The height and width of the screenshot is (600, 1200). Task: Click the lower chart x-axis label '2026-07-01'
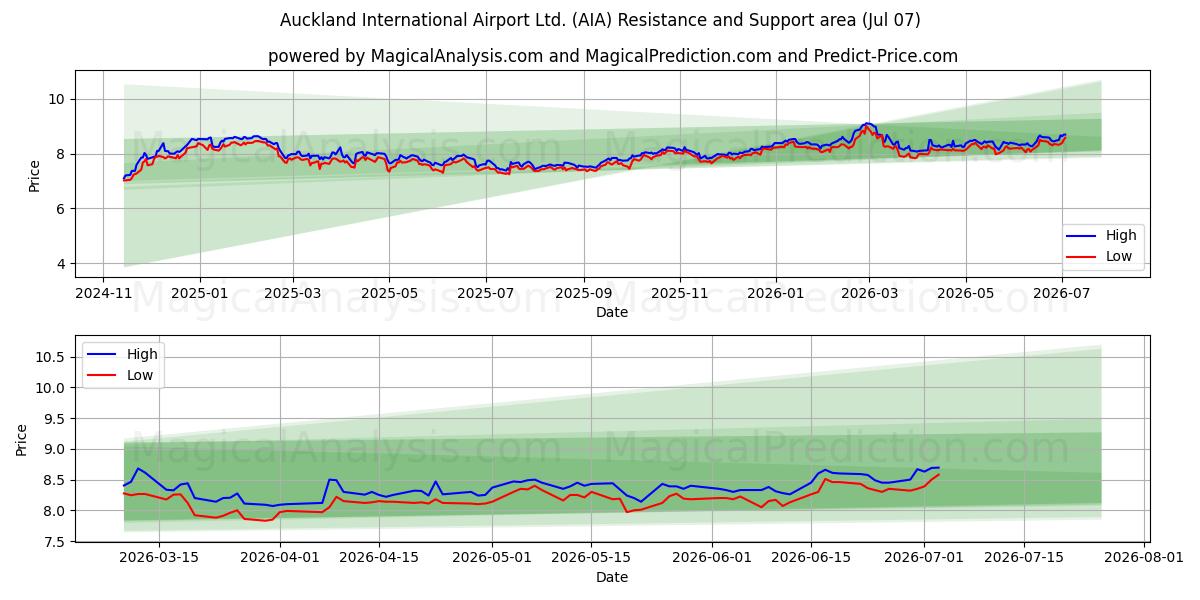point(924,558)
